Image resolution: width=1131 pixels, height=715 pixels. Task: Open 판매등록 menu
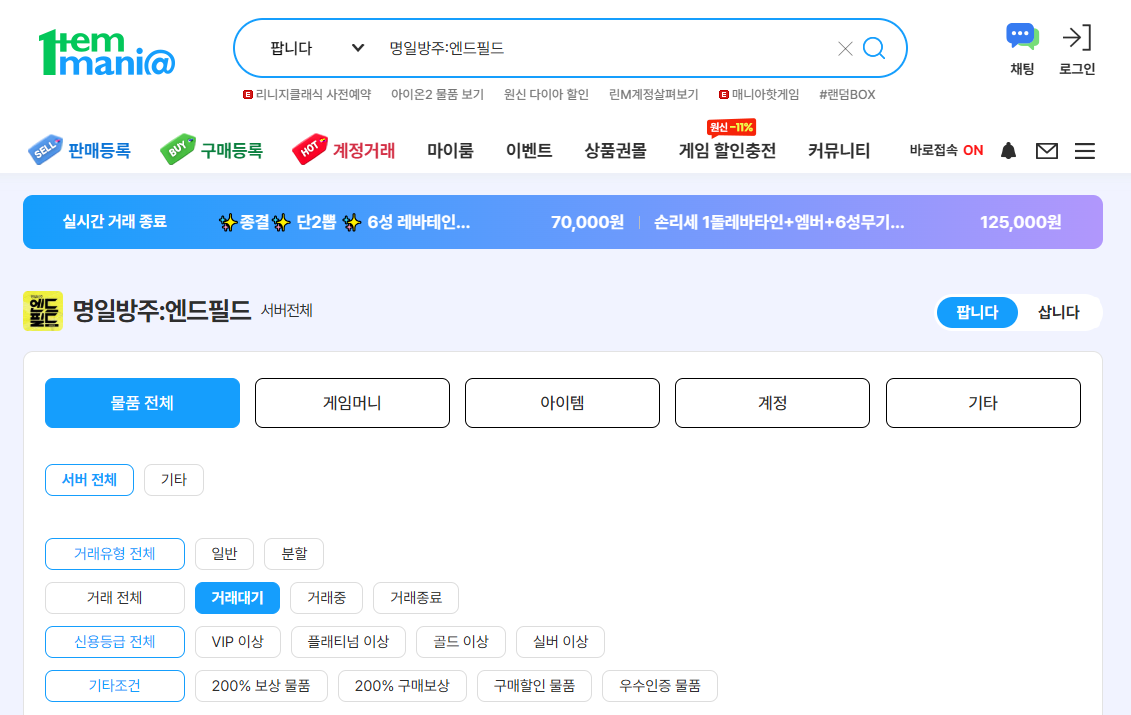100,151
